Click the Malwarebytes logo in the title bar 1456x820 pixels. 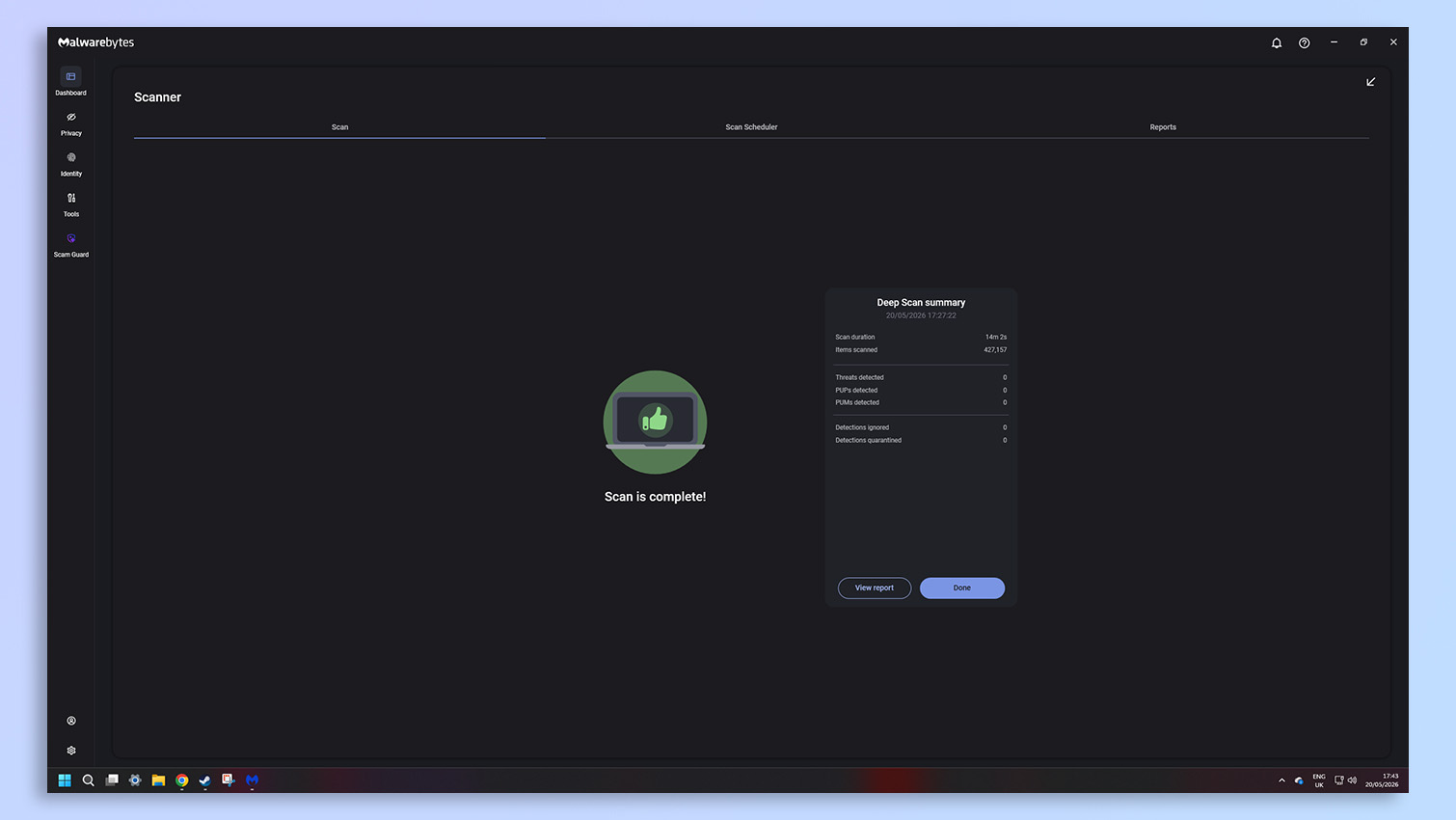[x=96, y=42]
